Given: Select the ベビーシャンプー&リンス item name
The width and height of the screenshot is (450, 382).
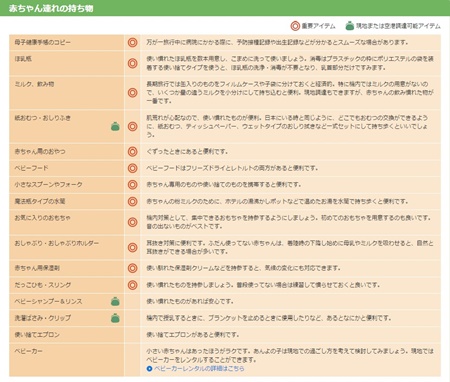Looking at the screenshot, I should pos(48,301).
